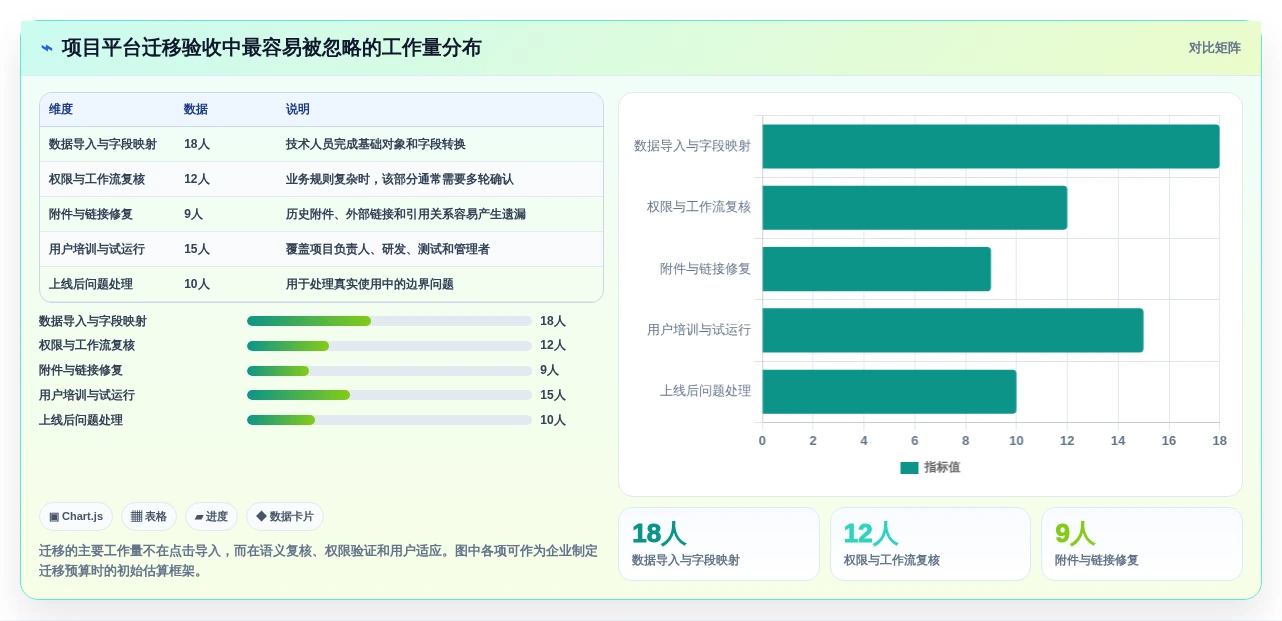Image resolution: width=1282 pixels, height=621 pixels.
Task: Click the 数据导入与字段映射 progress bar
Action: pyautogui.click(x=389, y=321)
